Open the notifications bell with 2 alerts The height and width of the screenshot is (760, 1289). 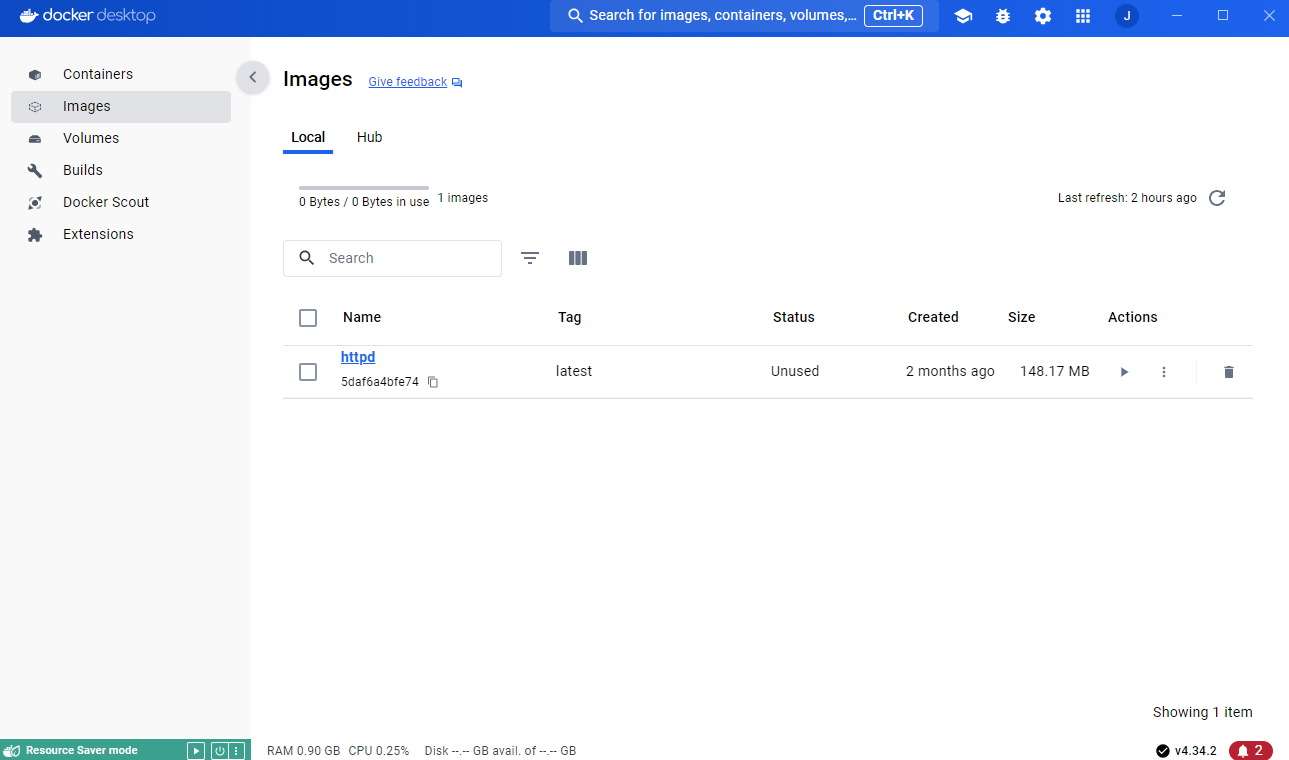(1251, 751)
